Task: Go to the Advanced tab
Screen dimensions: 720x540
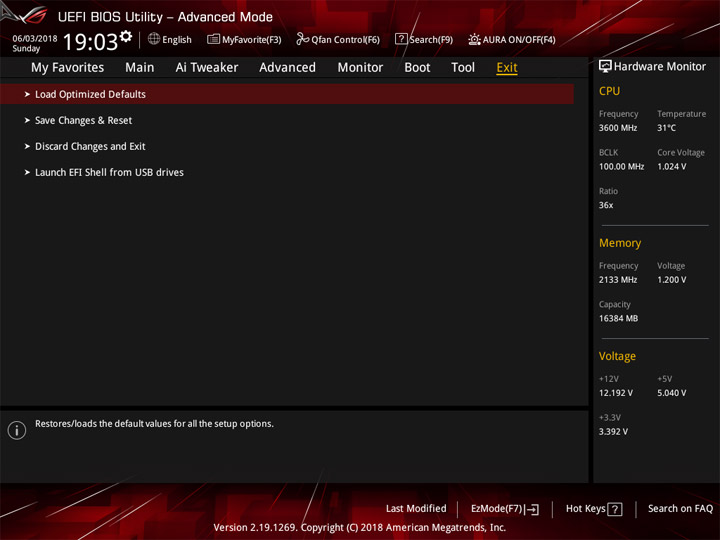Action: (287, 68)
